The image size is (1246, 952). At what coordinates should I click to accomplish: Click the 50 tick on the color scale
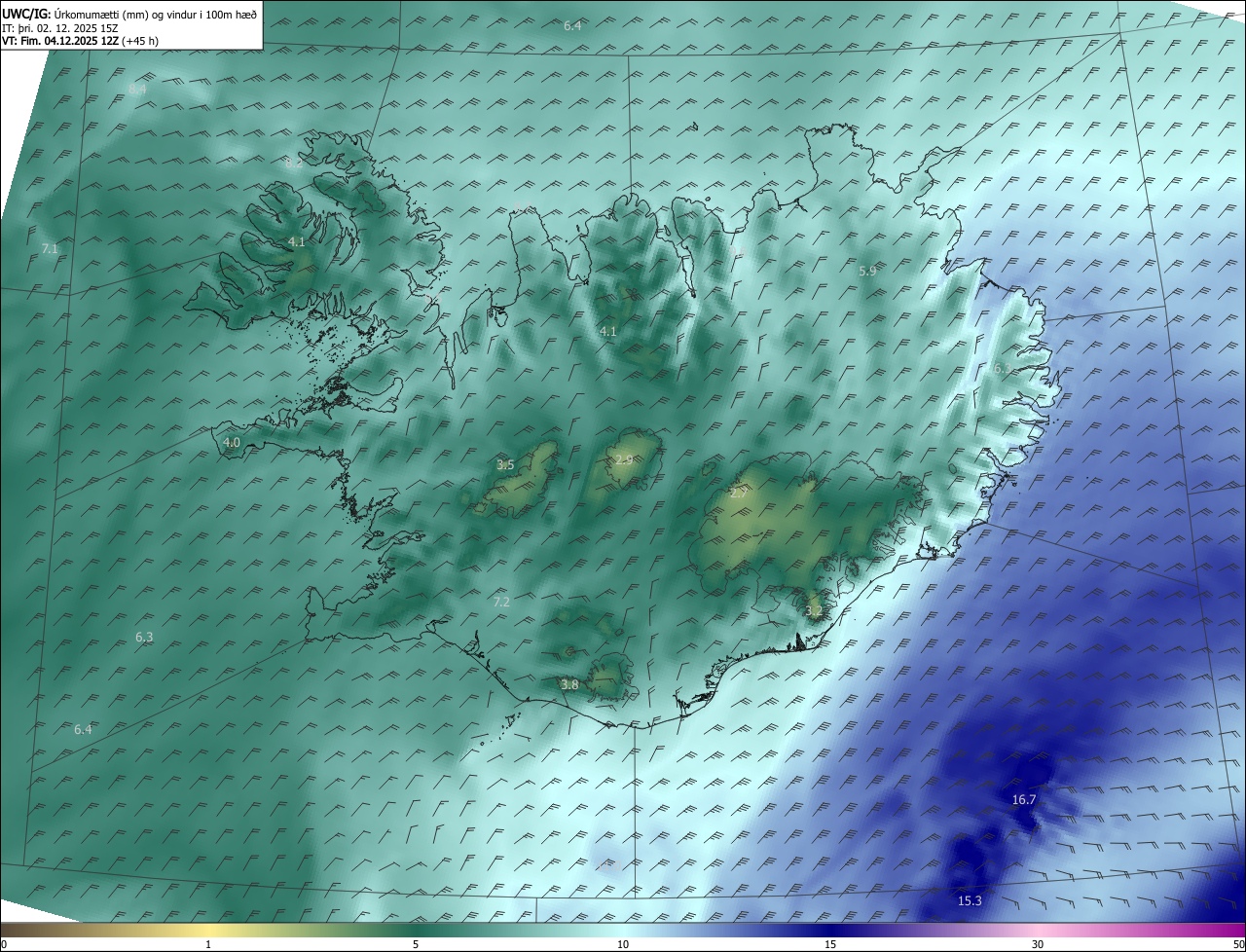(1238, 944)
